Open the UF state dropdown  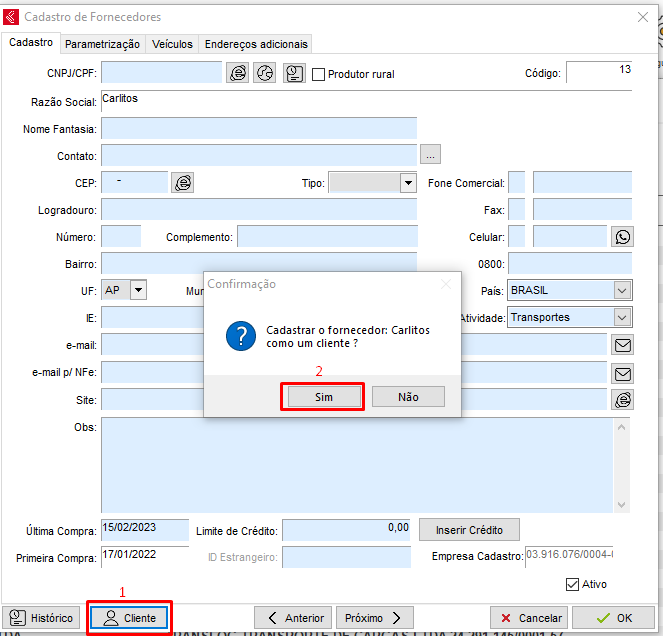tap(138, 290)
